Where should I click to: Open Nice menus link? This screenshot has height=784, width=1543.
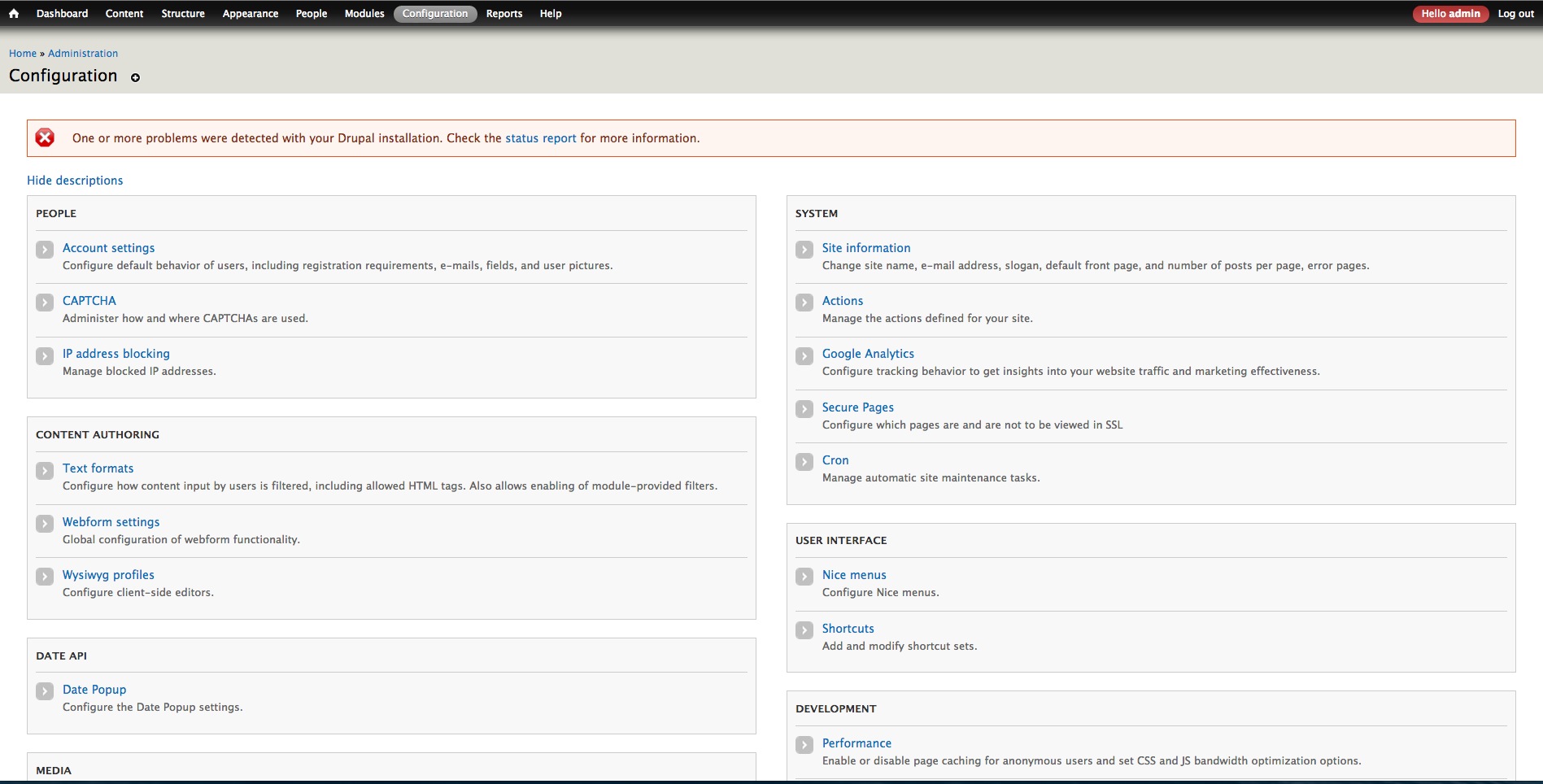[x=854, y=575]
